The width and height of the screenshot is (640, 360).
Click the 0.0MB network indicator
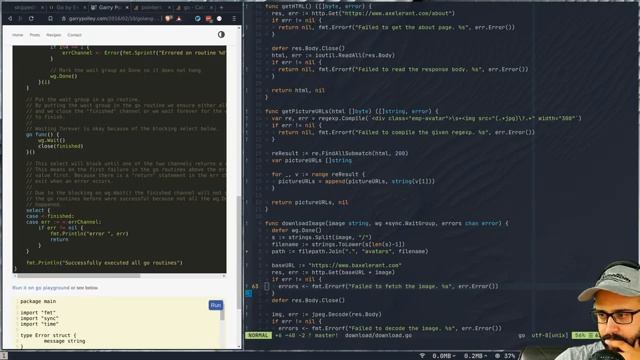pos(444,356)
